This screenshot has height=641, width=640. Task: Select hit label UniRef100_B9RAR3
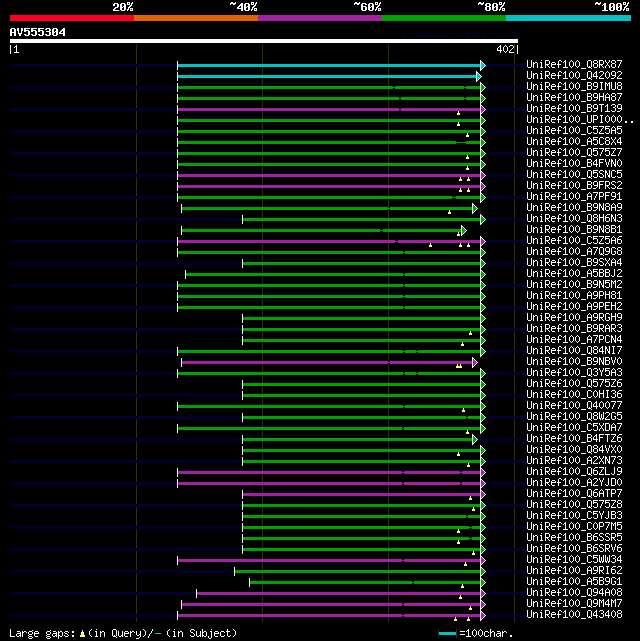pos(574,329)
